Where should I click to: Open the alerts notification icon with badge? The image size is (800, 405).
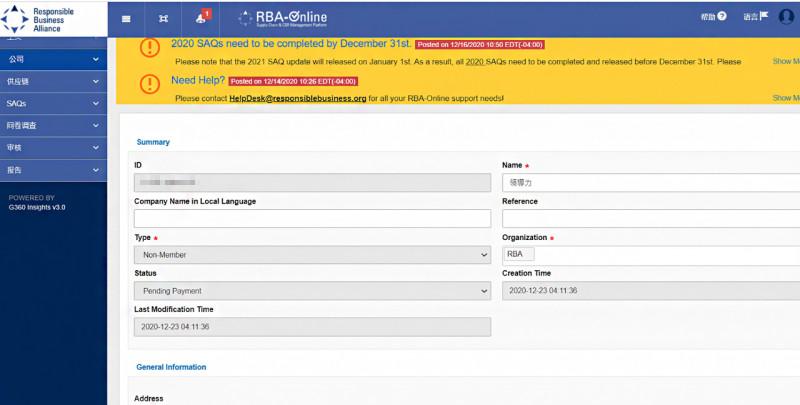coord(201,18)
